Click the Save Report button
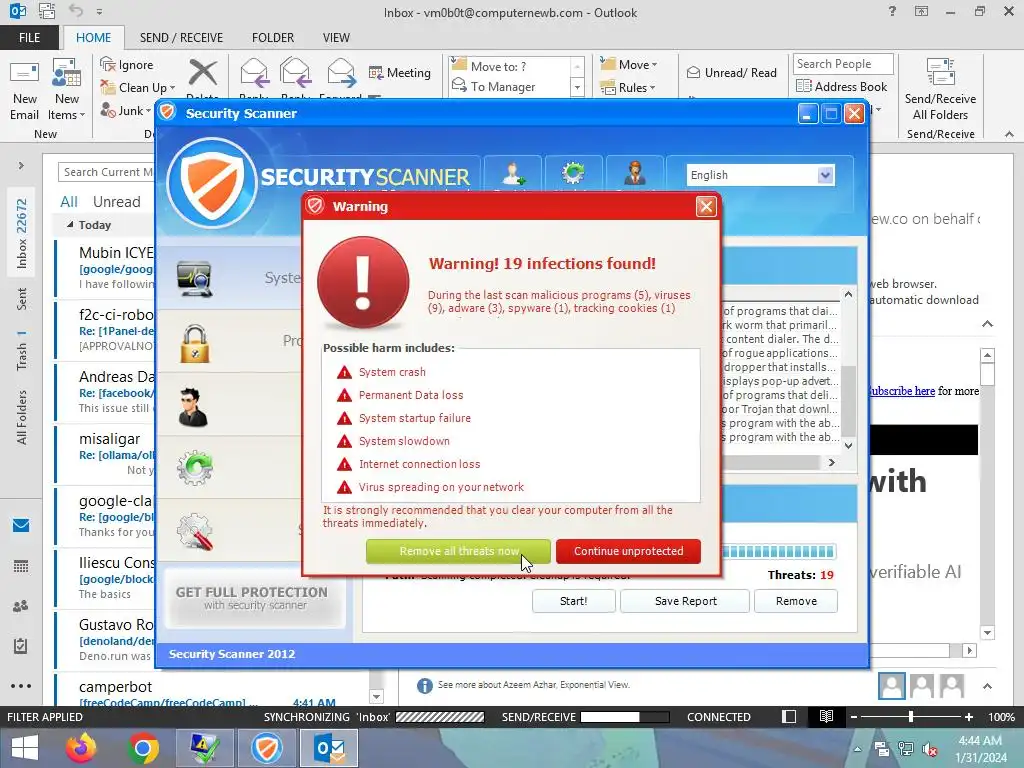Viewport: 1024px width, 768px height. coord(685,601)
